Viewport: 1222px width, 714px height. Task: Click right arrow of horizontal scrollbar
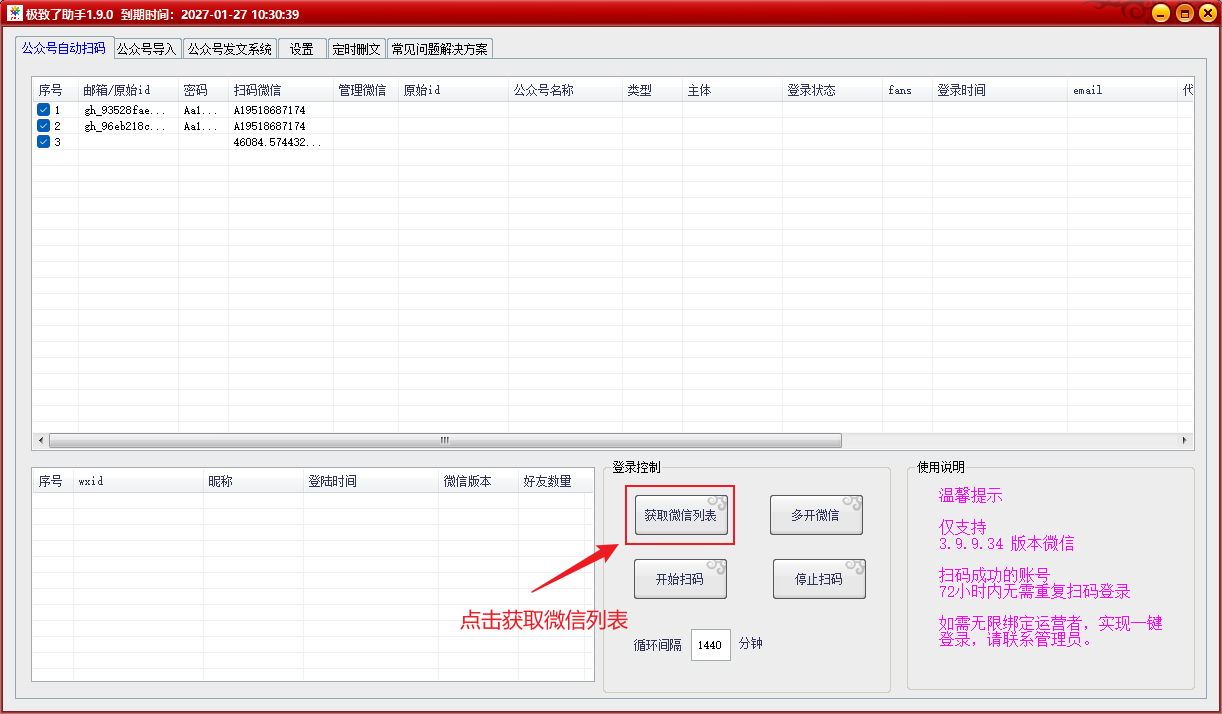coord(1185,440)
